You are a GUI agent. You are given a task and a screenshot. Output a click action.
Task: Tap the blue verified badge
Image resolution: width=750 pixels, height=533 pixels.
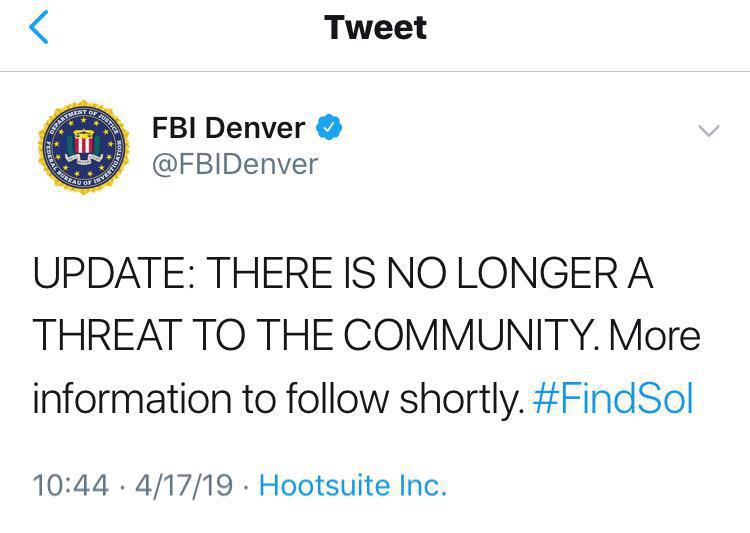click(x=329, y=127)
